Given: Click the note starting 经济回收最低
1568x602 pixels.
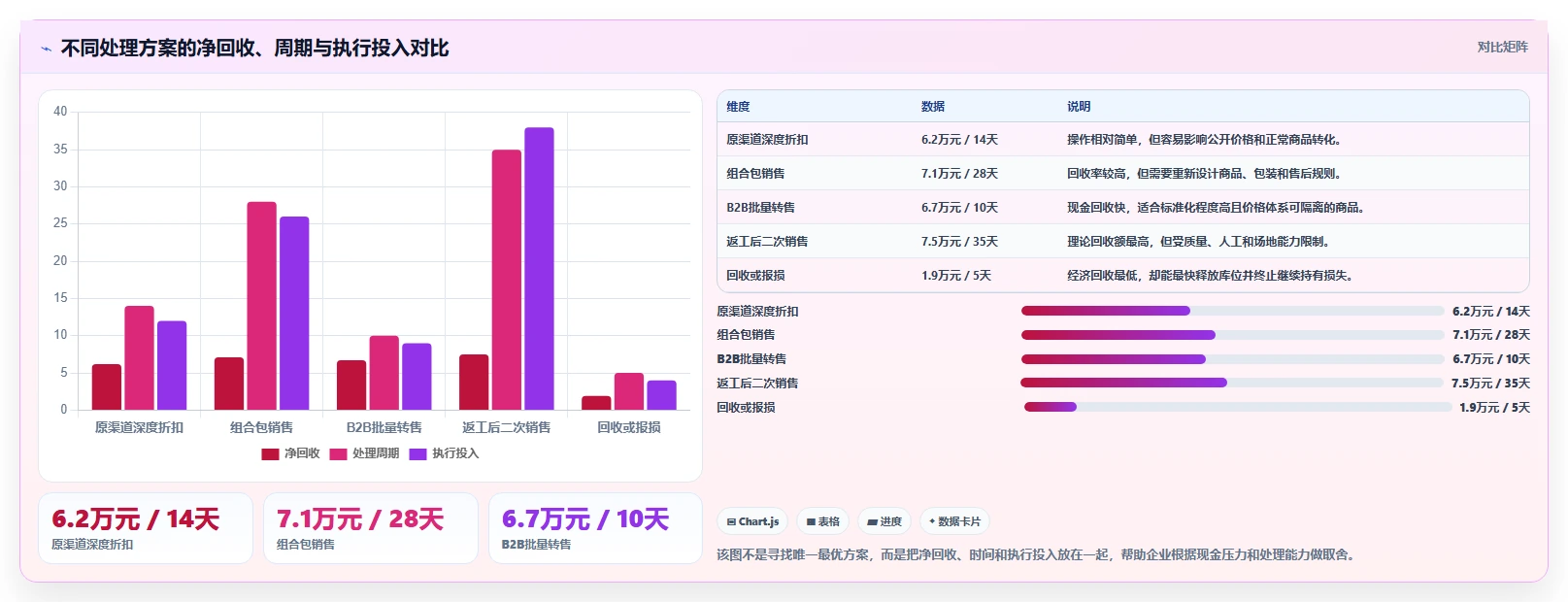Looking at the screenshot, I should [x=1213, y=276].
